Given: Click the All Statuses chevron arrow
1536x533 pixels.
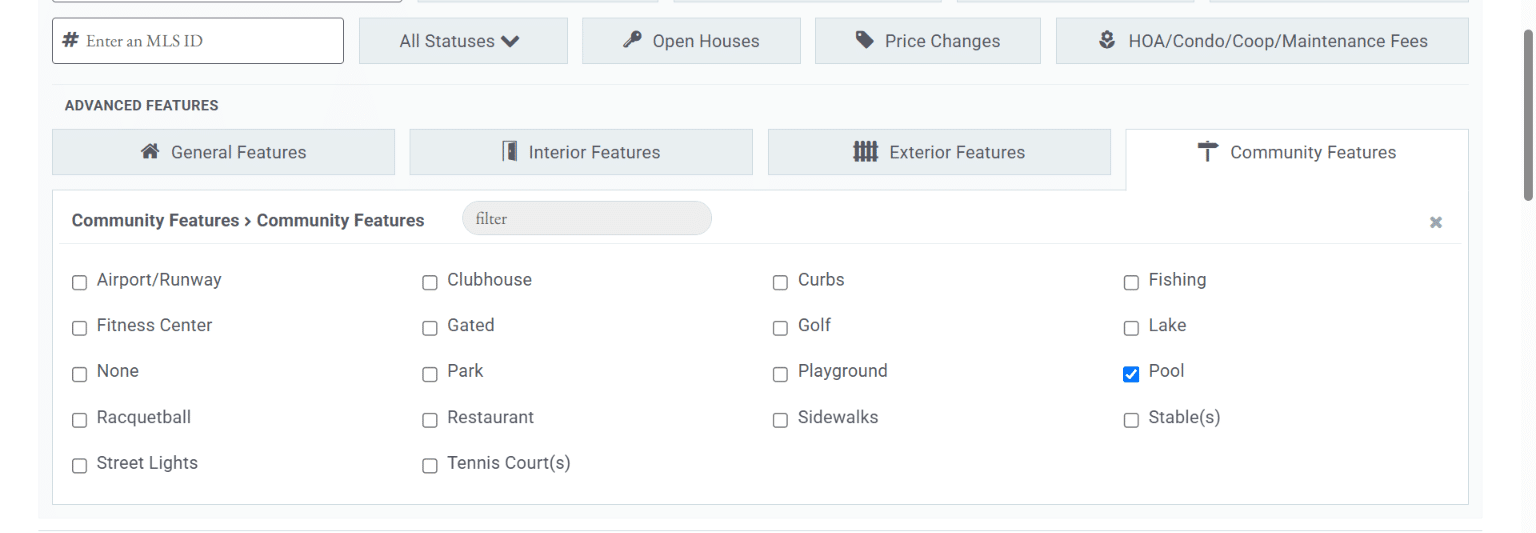Looking at the screenshot, I should (x=511, y=41).
